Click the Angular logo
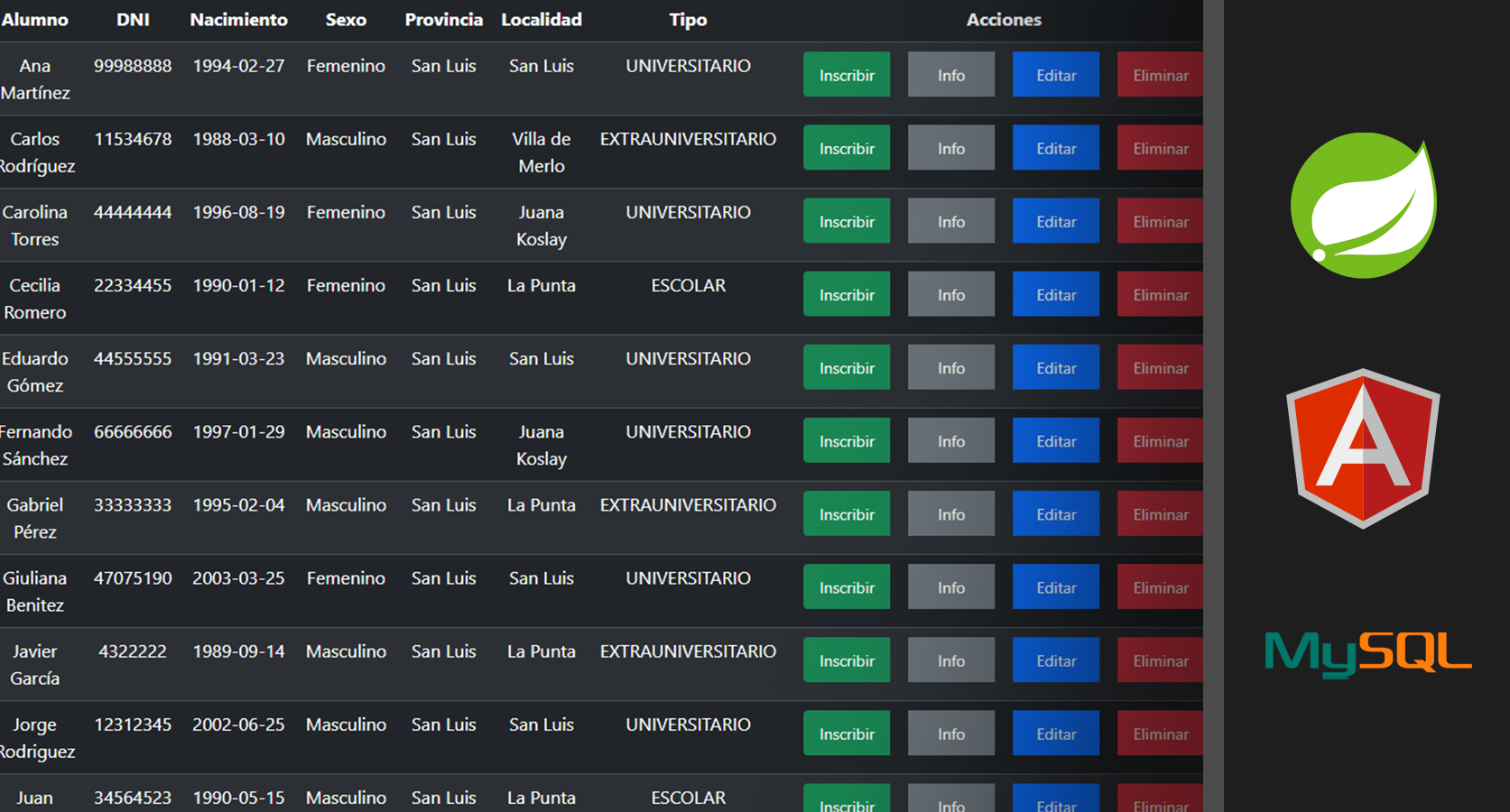The height and width of the screenshot is (812, 1510). point(1363,448)
